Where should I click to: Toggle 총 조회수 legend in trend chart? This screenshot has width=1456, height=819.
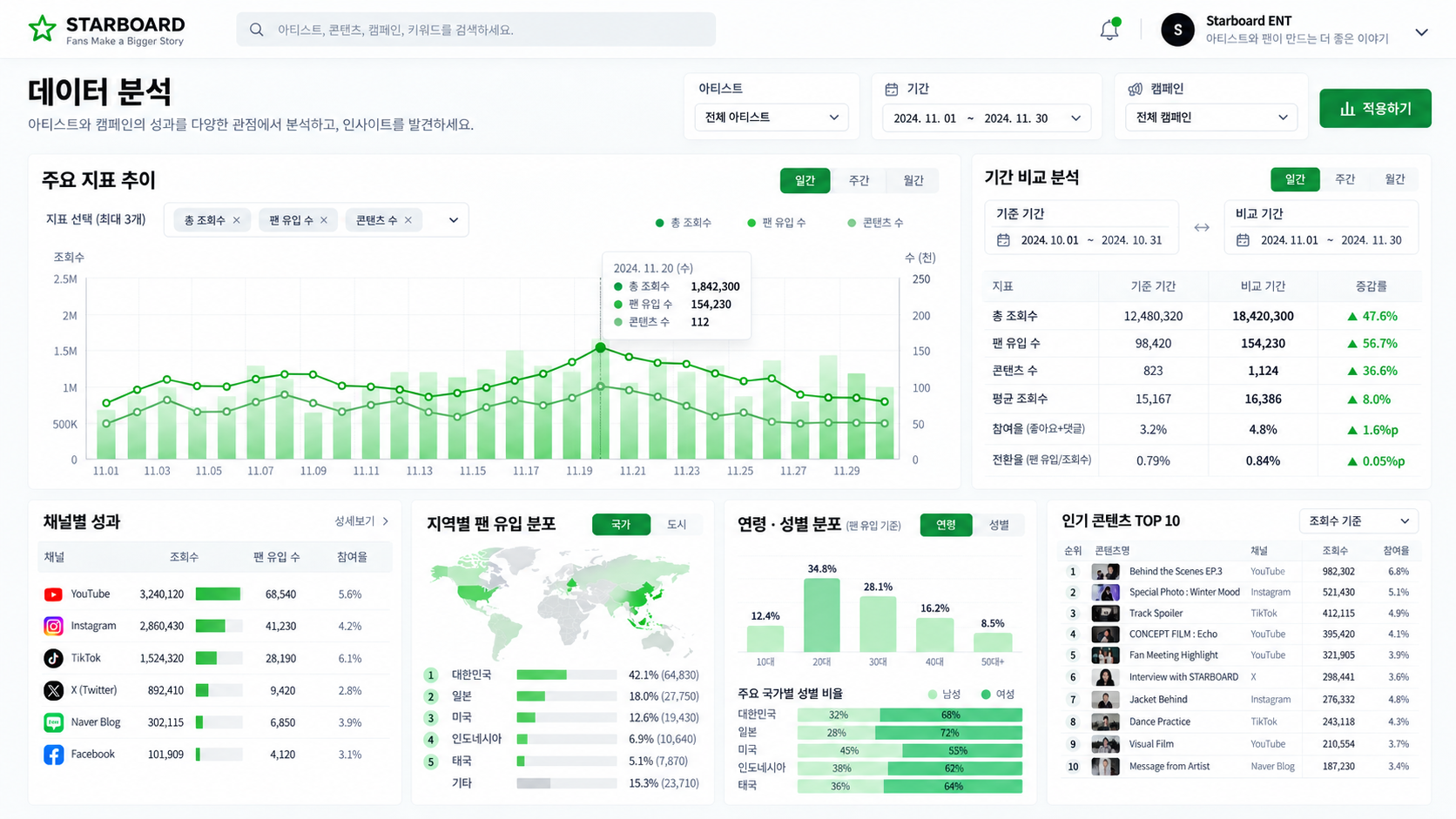point(683,223)
